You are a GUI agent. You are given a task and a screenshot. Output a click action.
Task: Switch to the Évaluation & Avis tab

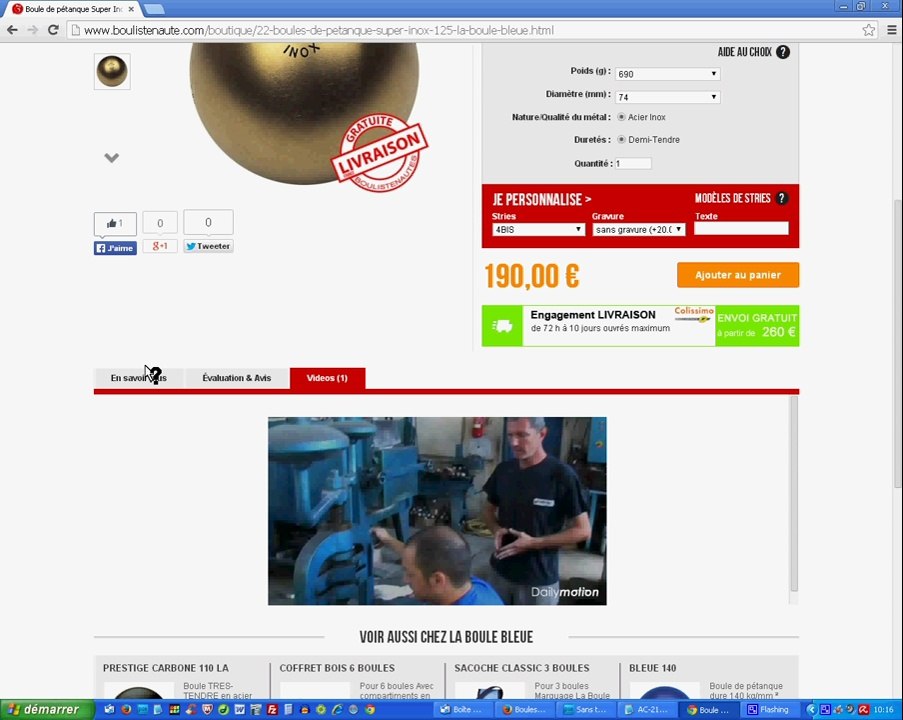[237, 378]
